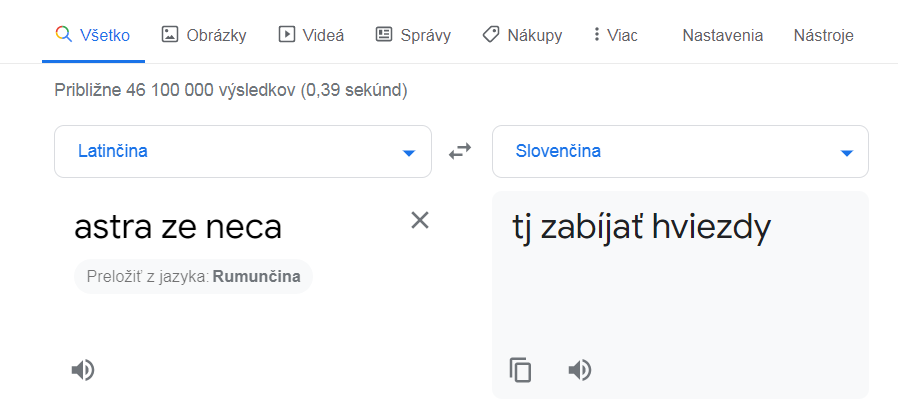Expand the Slovenčina target language dropdown
The height and width of the screenshot is (417, 898).
pyautogui.click(x=847, y=153)
